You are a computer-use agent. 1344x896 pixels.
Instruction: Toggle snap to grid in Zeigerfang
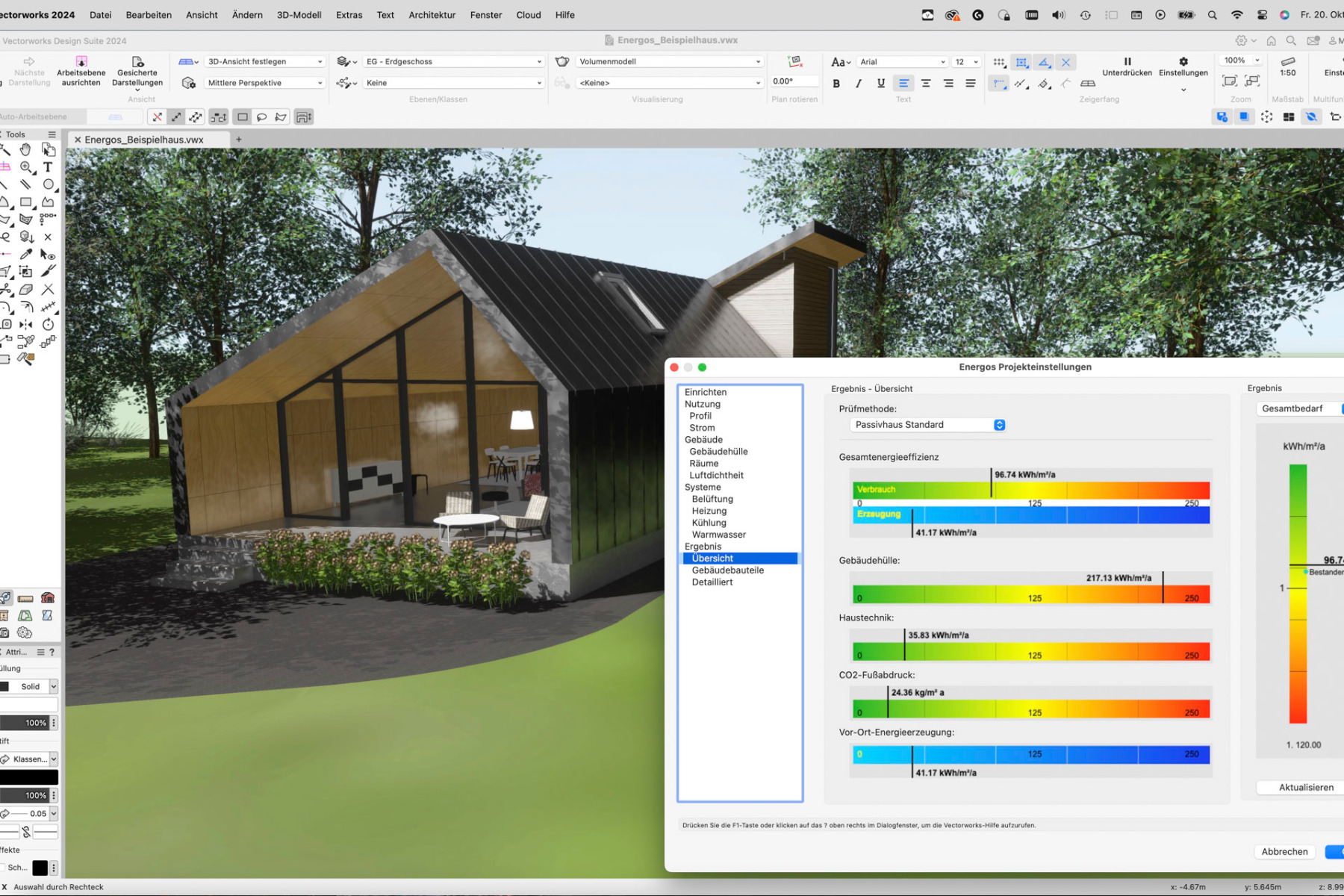[x=998, y=62]
